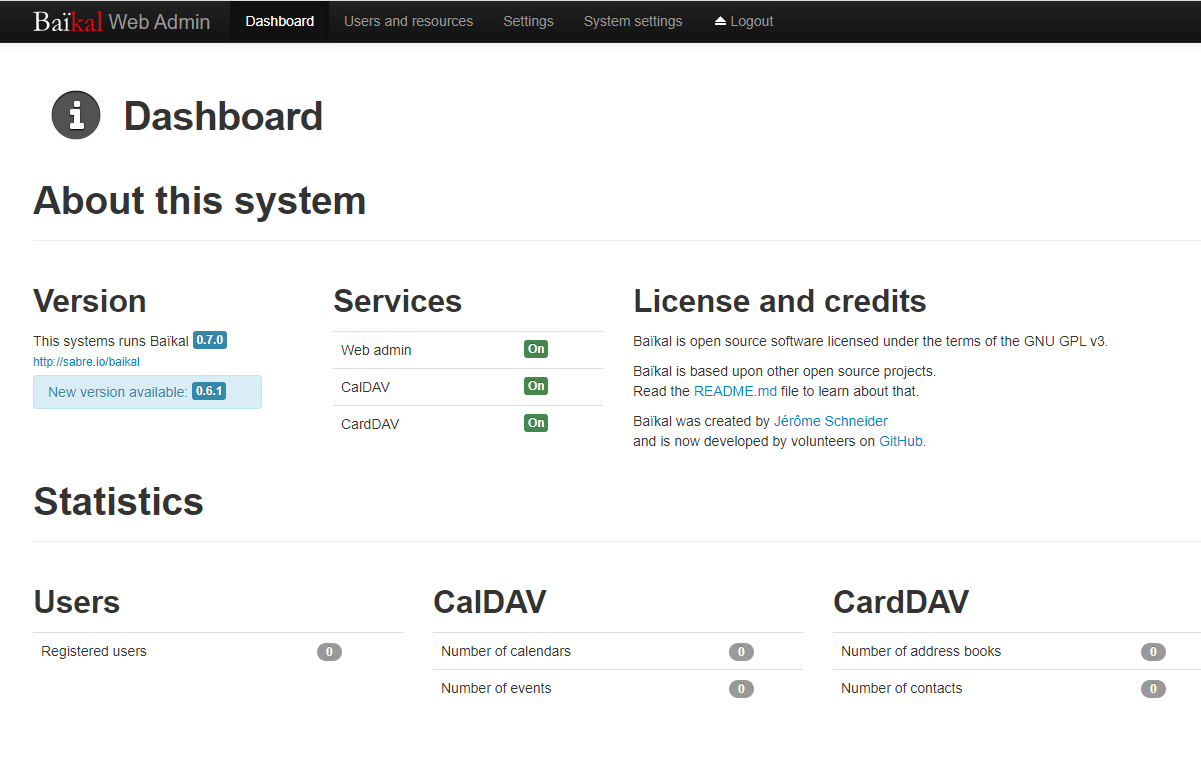Click the Number of contacts count badge

[1153, 689]
